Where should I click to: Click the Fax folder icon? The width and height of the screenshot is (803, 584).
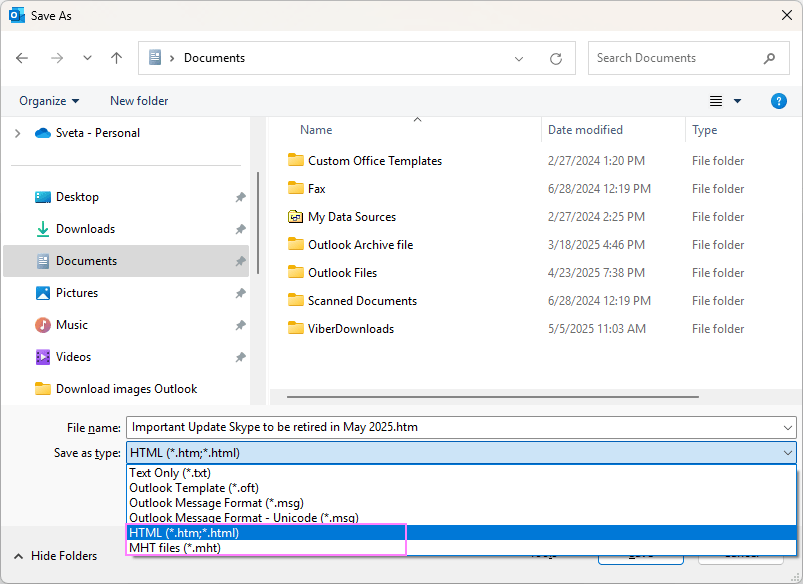295,189
